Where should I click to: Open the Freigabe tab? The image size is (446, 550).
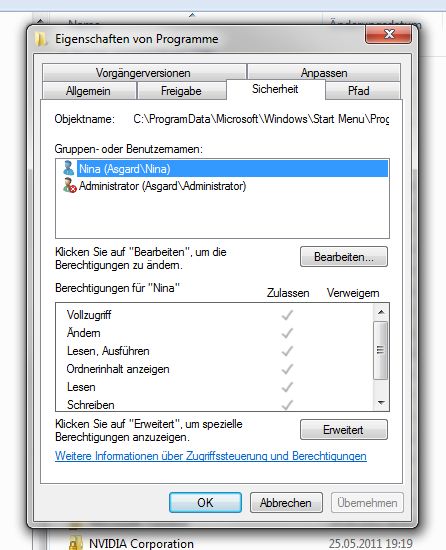[x=181, y=91]
